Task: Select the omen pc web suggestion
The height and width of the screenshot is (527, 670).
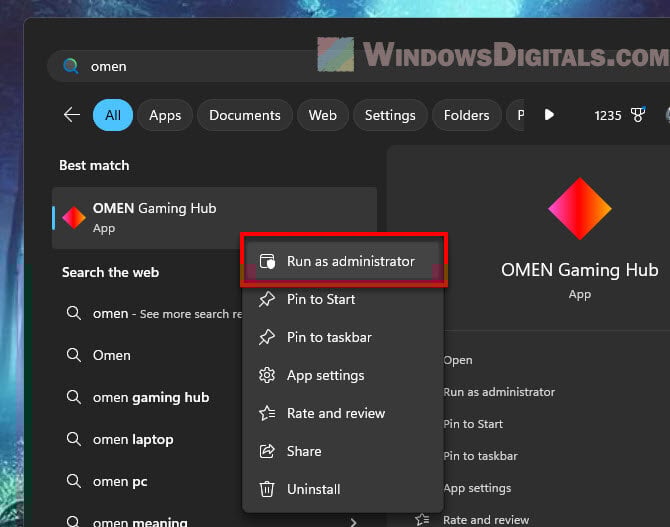Action: (x=147, y=481)
